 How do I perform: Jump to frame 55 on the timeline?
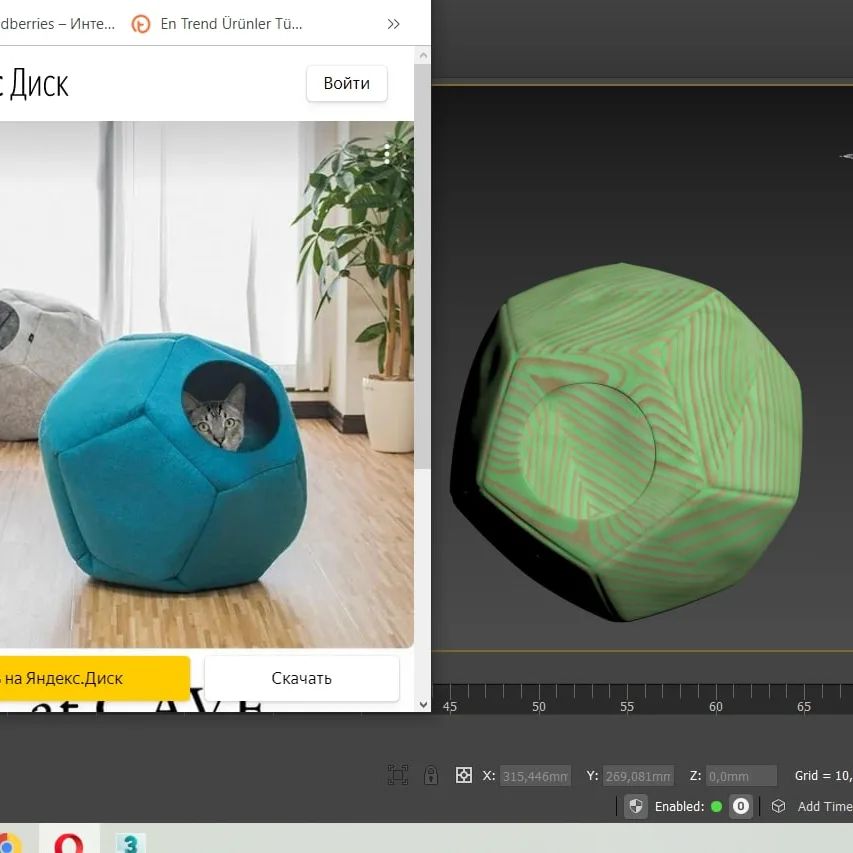(x=627, y=706)
